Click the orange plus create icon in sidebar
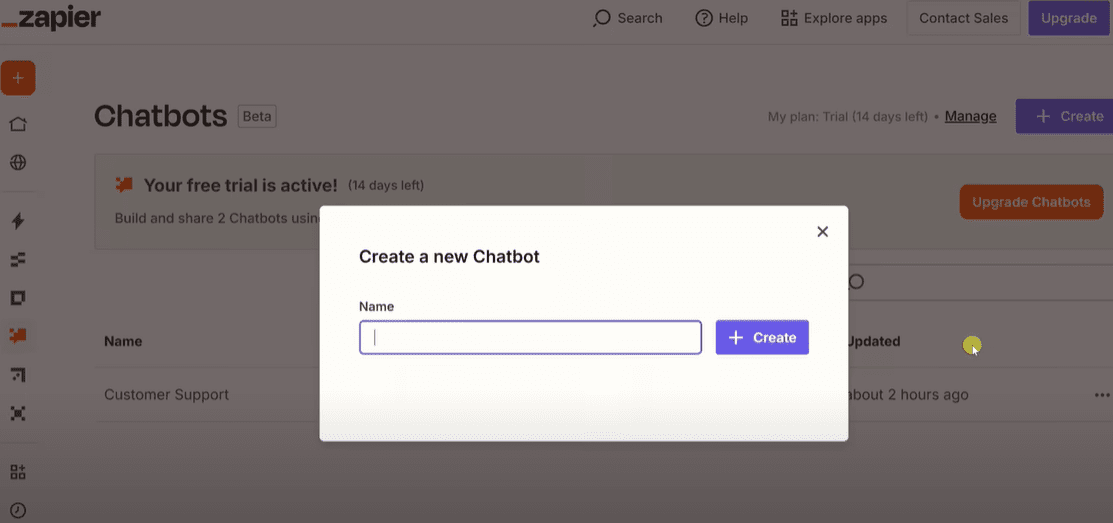Screen dimensions: 1113x523 click(18, 78)
